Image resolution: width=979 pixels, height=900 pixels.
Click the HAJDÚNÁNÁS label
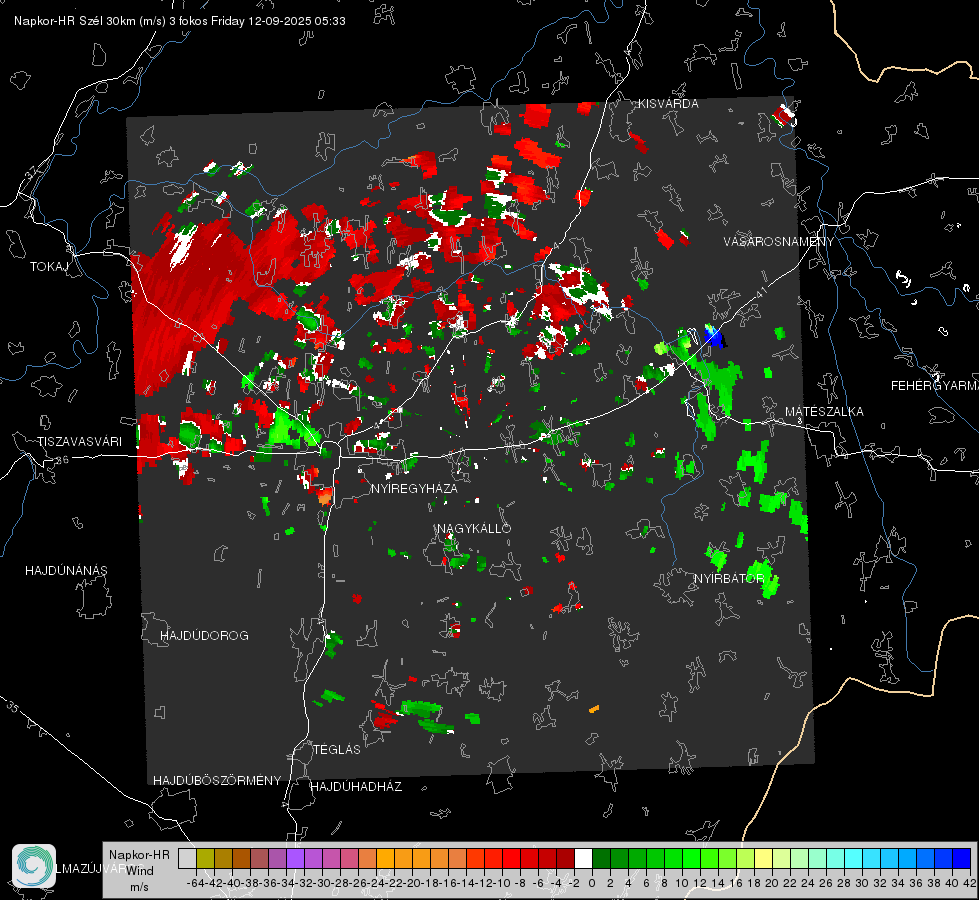[x=66, y=571]
